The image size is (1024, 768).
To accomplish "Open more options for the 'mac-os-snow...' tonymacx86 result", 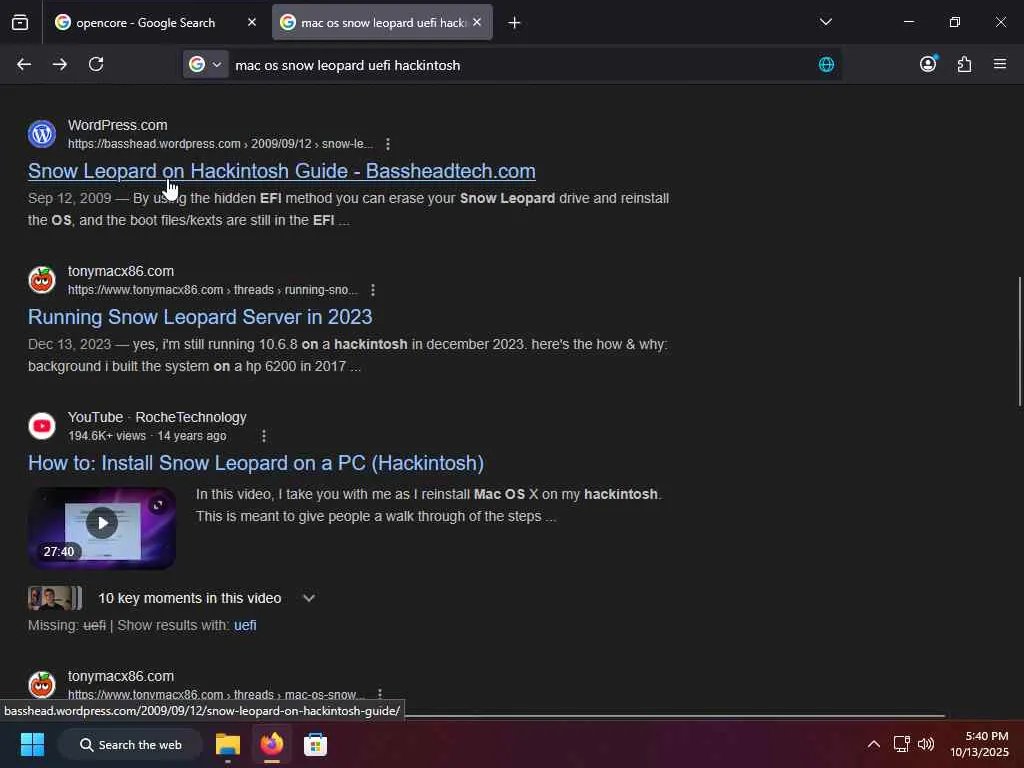I will pyautogui.click(x=380, y=694).
